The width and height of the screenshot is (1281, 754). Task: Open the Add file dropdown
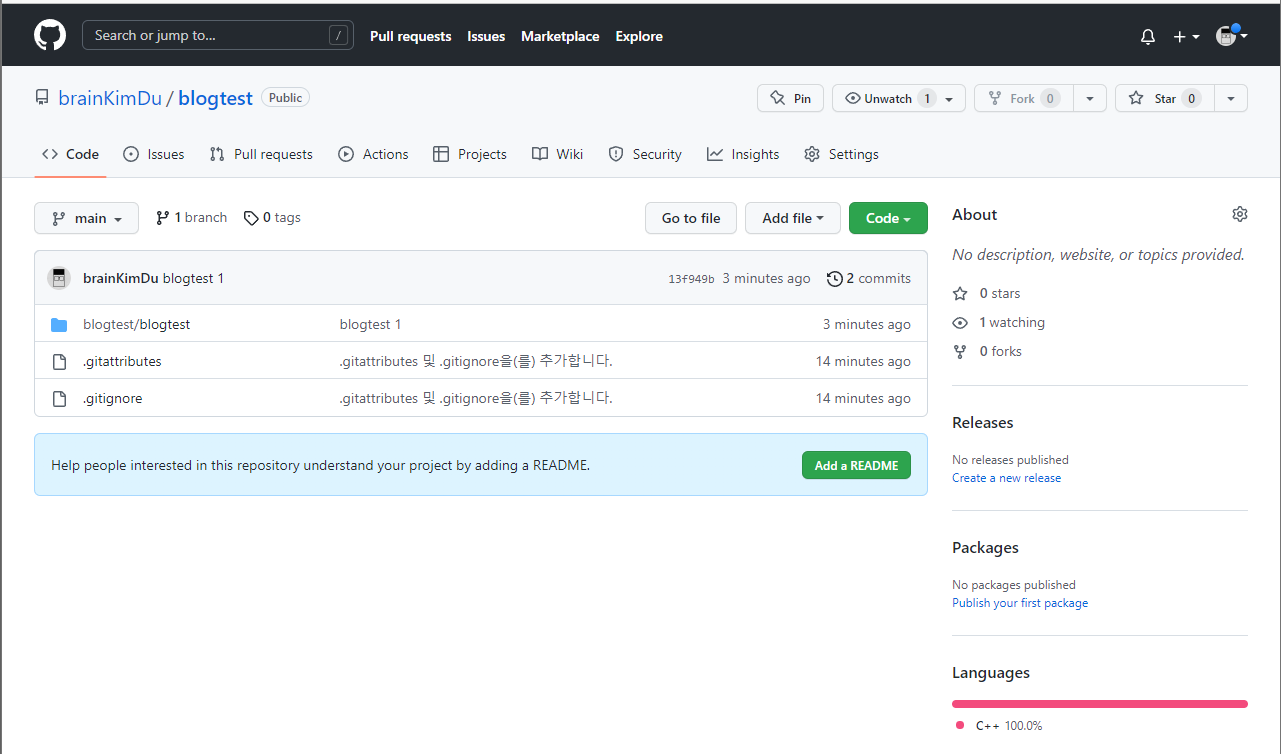[x=793, y=218]
